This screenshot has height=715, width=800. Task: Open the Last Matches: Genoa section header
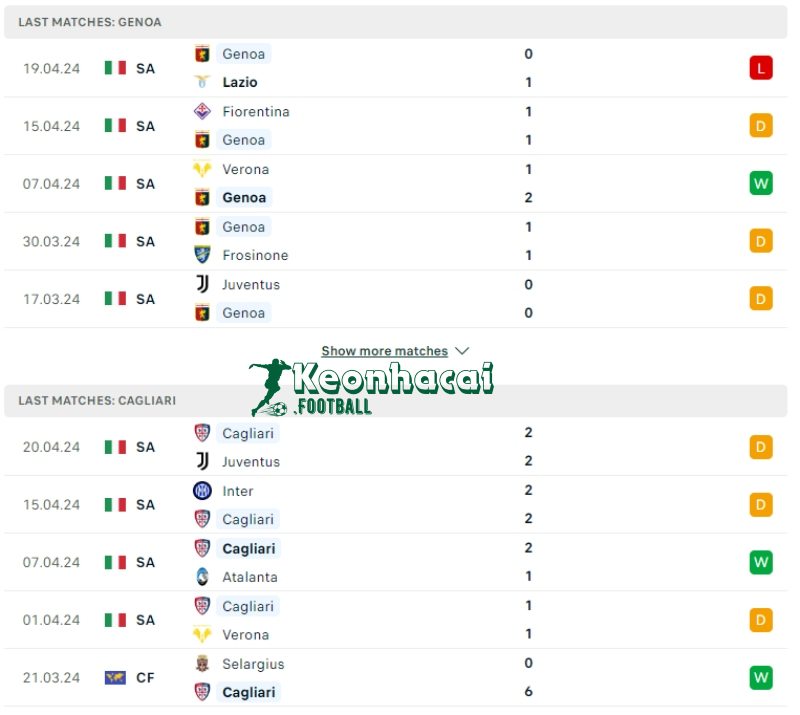click(x=90, y=22)
